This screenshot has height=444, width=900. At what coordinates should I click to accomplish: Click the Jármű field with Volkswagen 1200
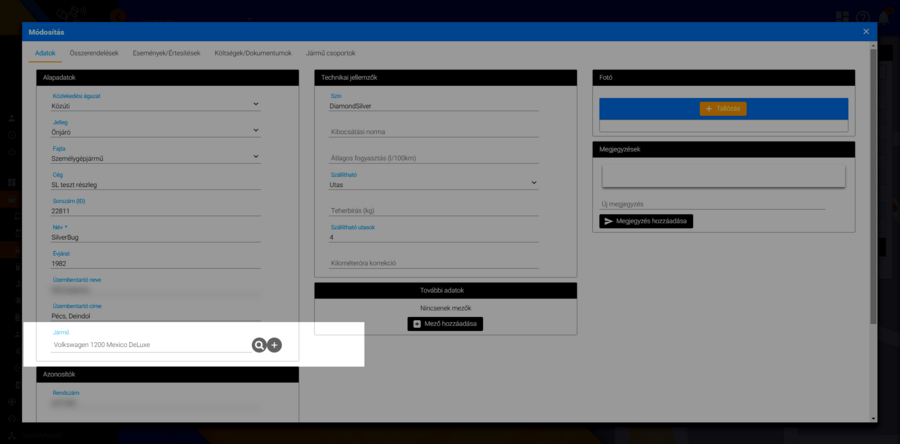pyautogui.click(x=150, y=345)
